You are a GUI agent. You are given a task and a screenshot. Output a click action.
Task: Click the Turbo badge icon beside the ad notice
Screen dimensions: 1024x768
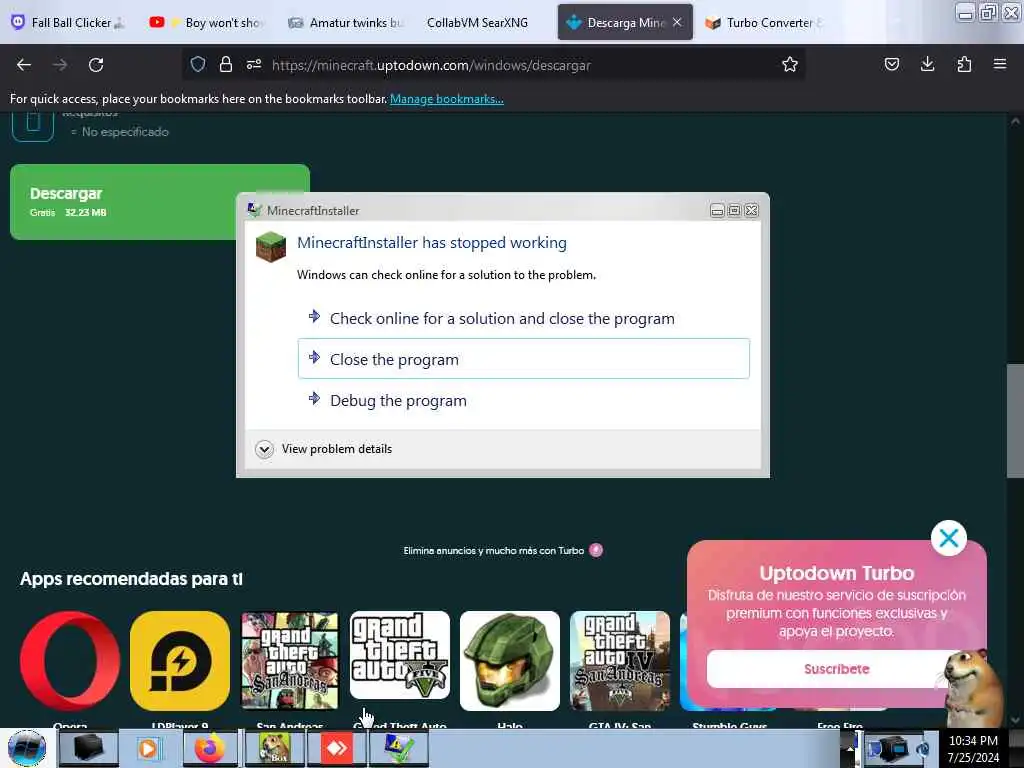tap(596, 550)
